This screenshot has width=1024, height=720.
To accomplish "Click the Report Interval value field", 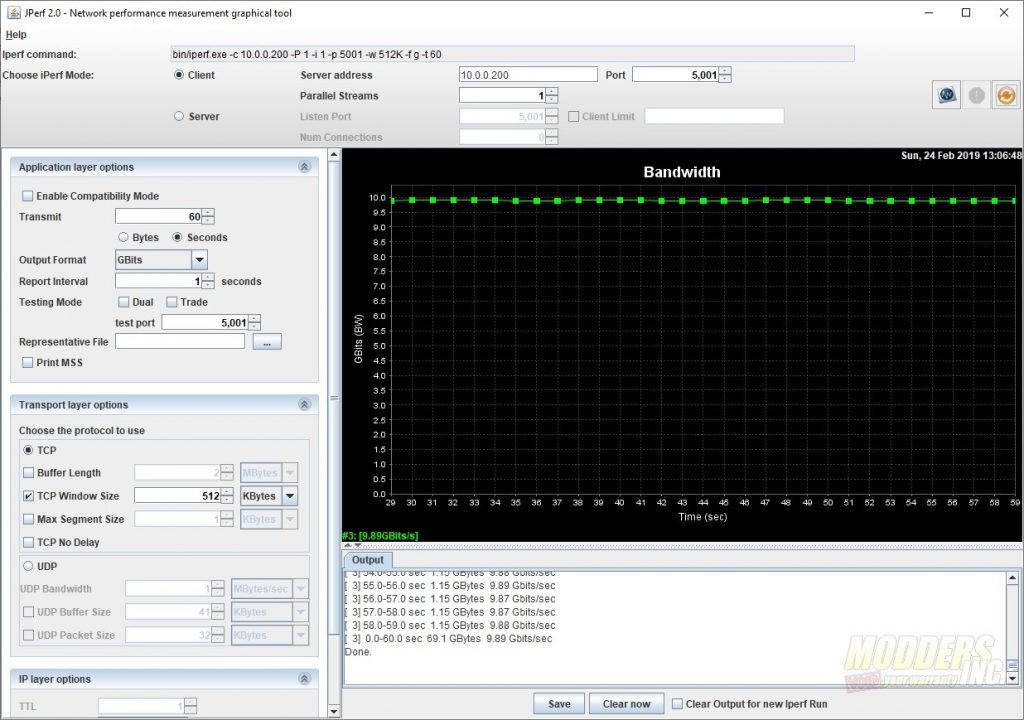I will 158,281.
